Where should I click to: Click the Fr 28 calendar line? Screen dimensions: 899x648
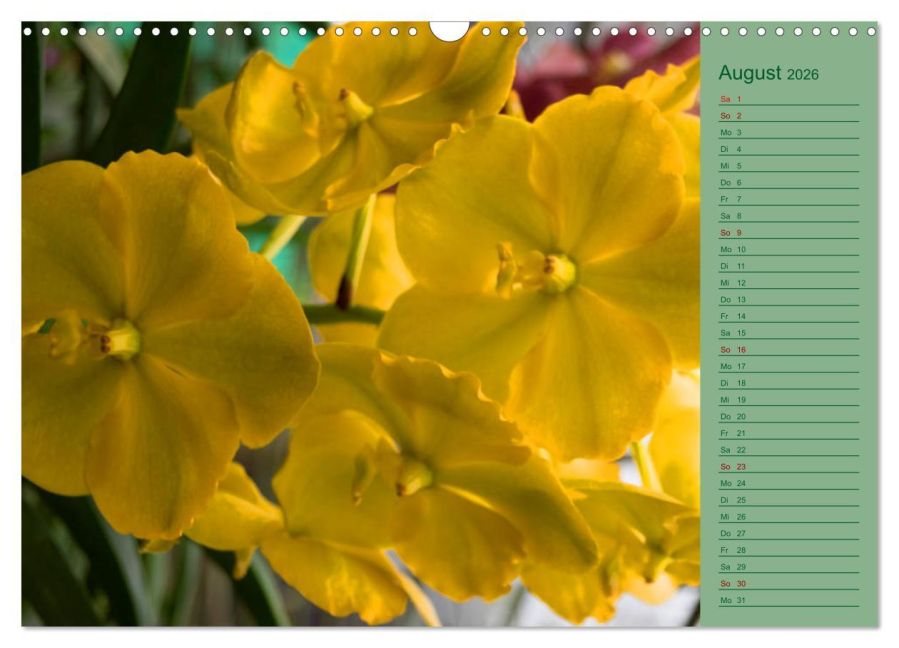[788, 550]
